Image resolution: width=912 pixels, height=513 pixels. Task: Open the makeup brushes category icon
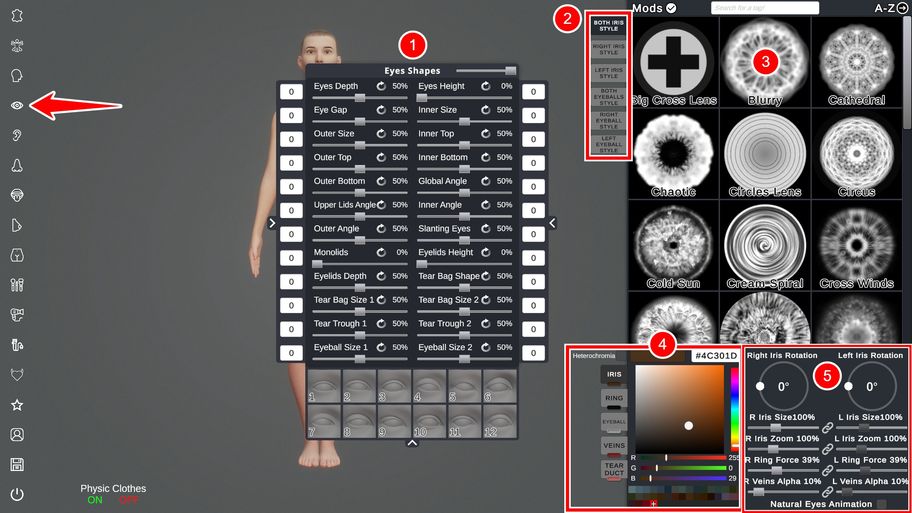[x=17, y=285]
